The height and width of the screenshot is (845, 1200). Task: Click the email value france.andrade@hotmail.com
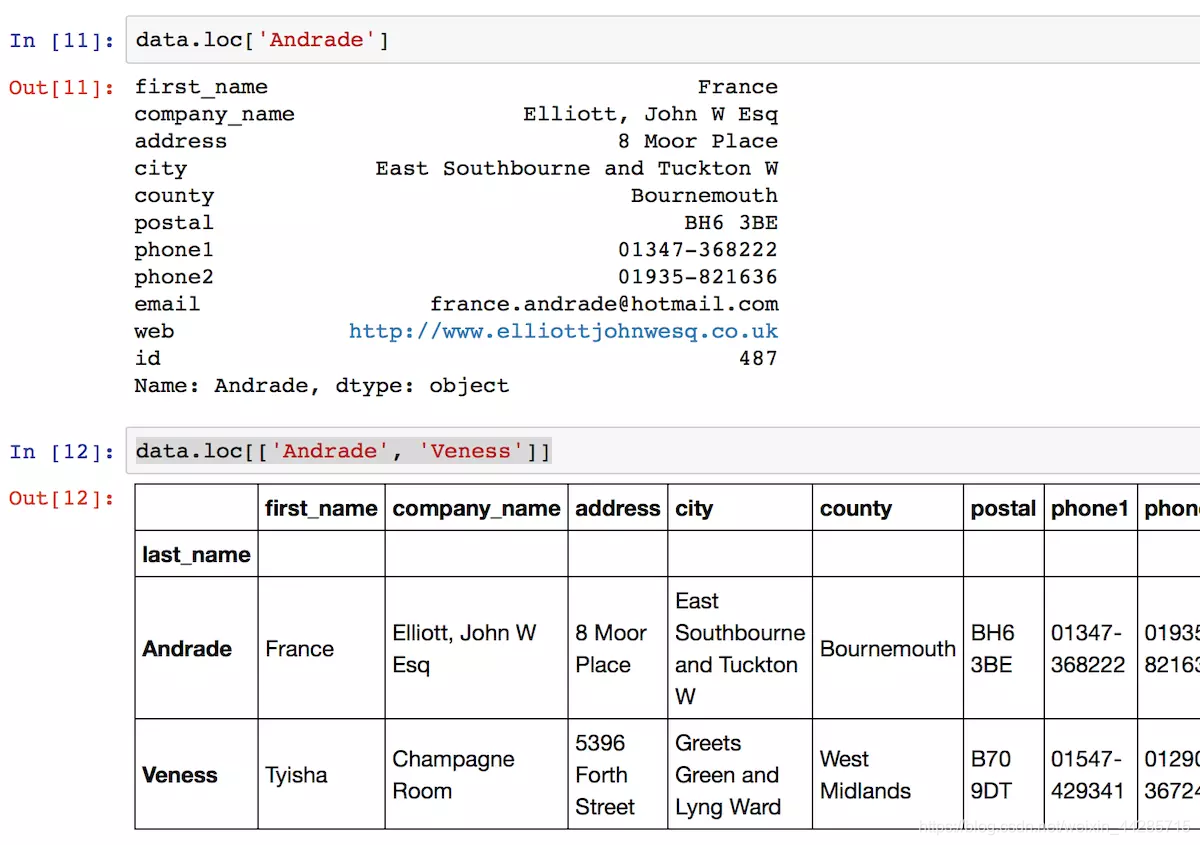click(604, 304)
